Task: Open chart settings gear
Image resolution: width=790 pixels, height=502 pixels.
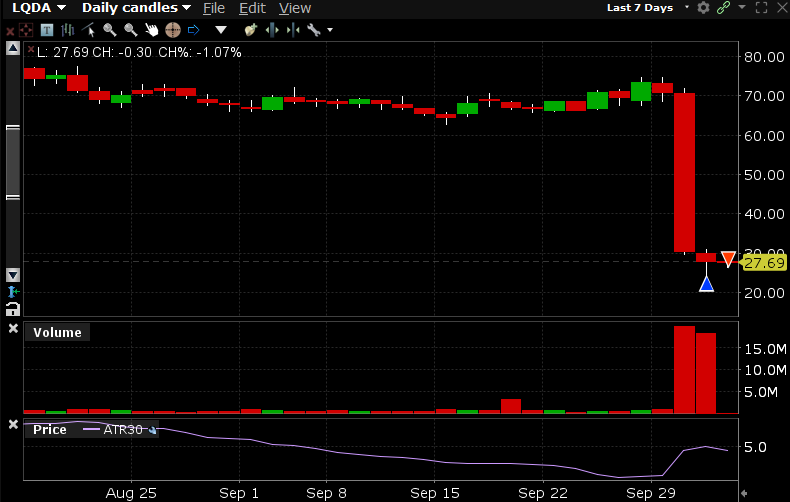Action: pos(703,8)
